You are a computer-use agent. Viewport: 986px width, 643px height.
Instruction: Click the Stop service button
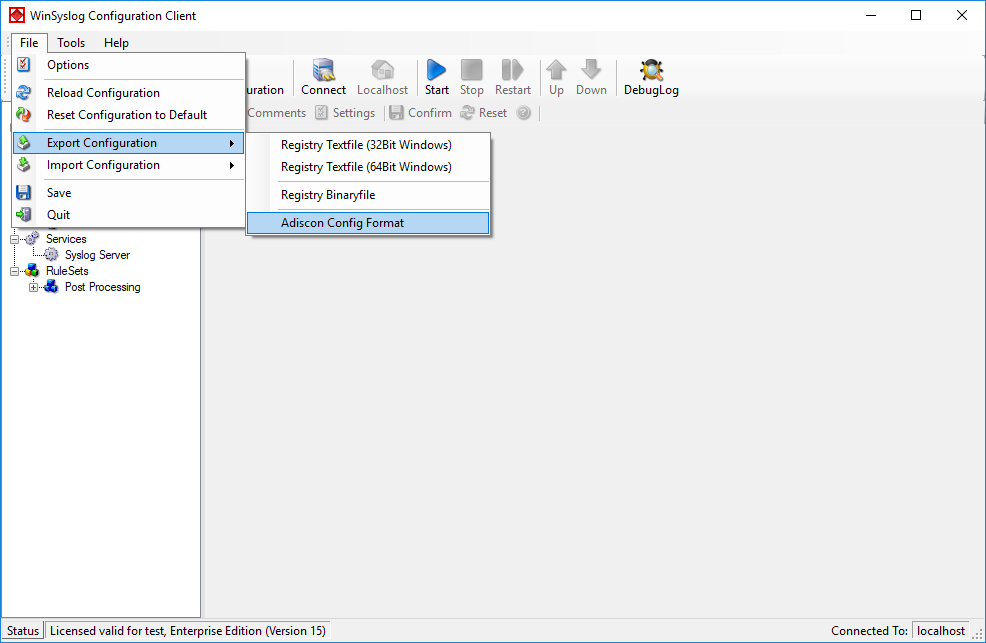click(x=472, y=77)
